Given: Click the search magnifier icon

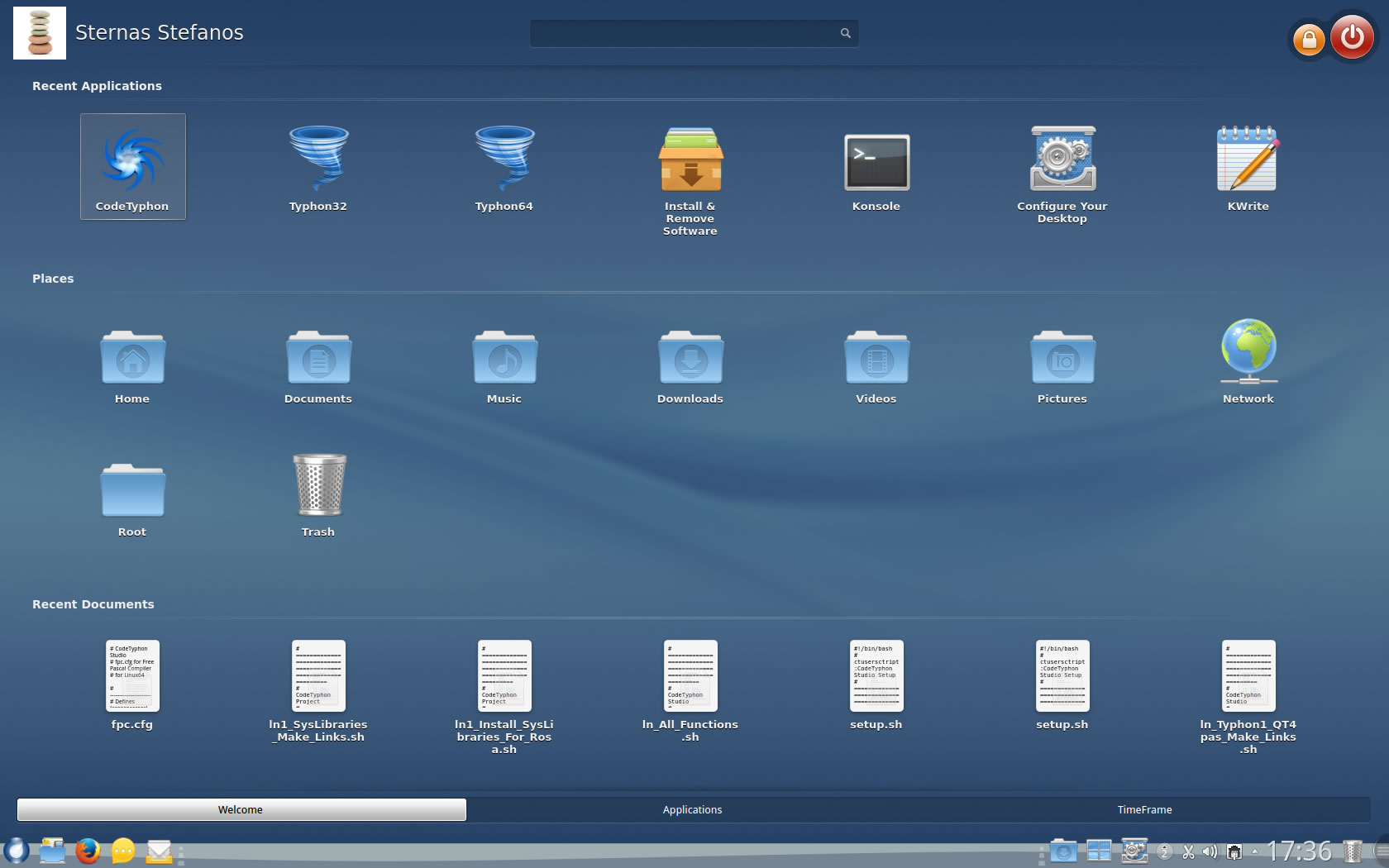Looking at the screenshot, I should [845, 33].
